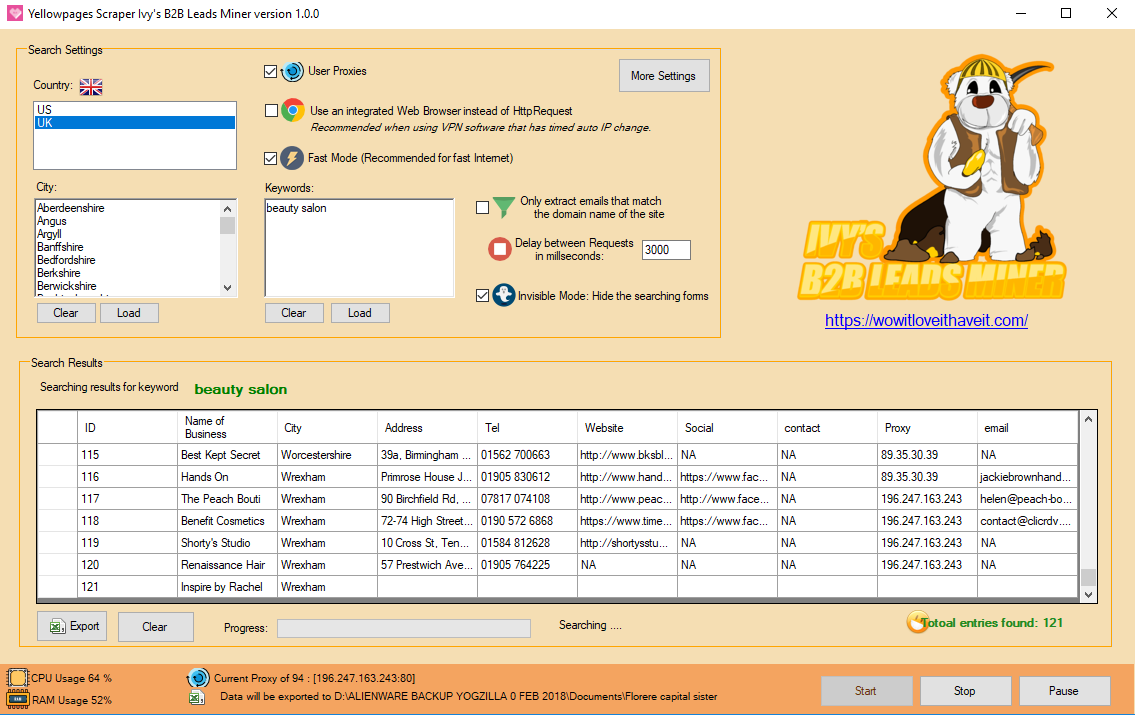Click the Fast Mode lightning icon
This screenshot has width=1135, height=715.
click(292, 158)
